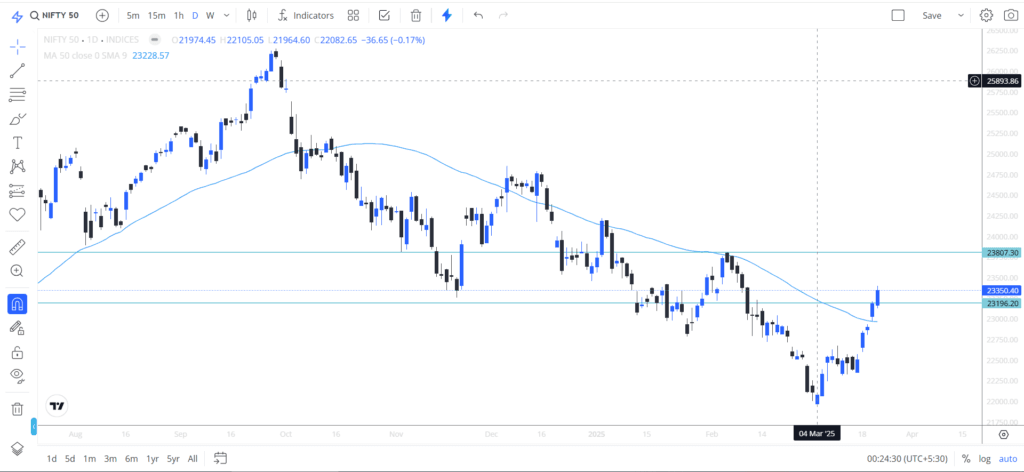1024x472 pixels.
Task: Set the range to 1yr
Action: coord(152,458)
